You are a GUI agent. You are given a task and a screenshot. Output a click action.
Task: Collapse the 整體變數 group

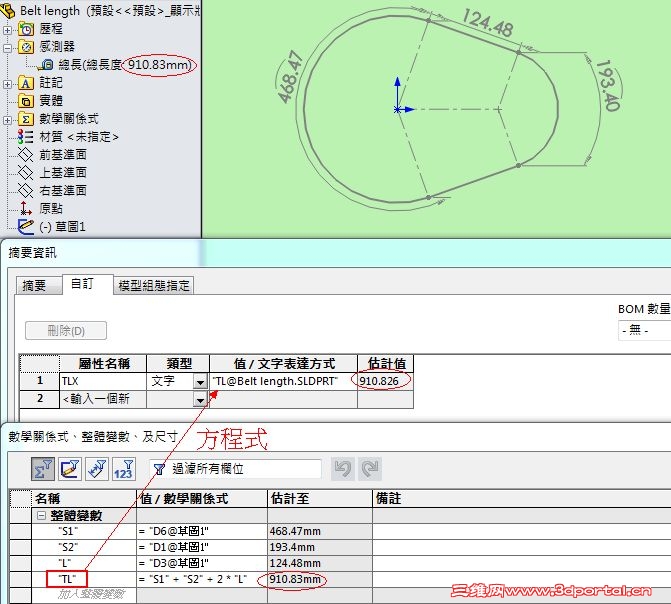click(x=42, y=515)
